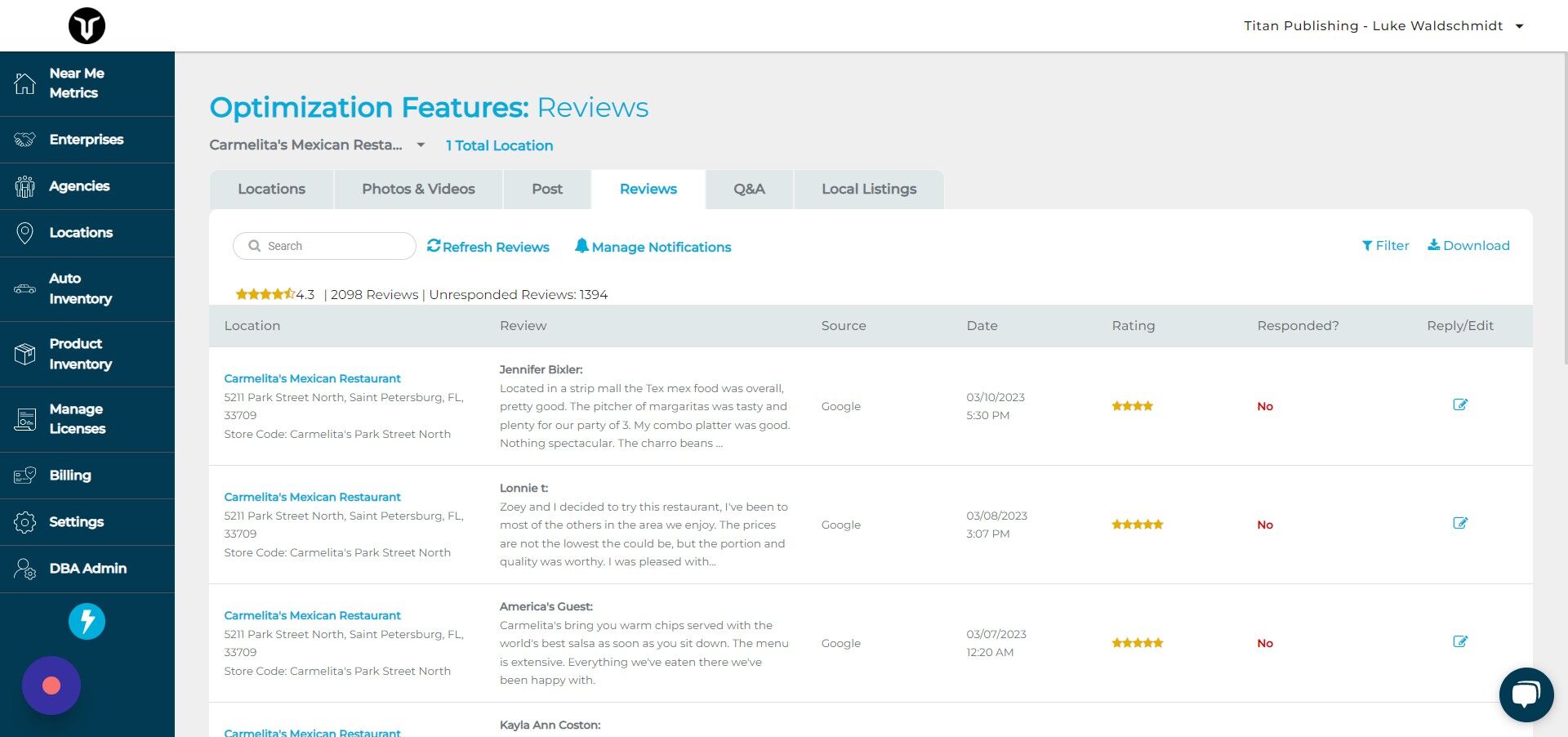Click the Product Inventory box icon

click(x=24, y=354)
